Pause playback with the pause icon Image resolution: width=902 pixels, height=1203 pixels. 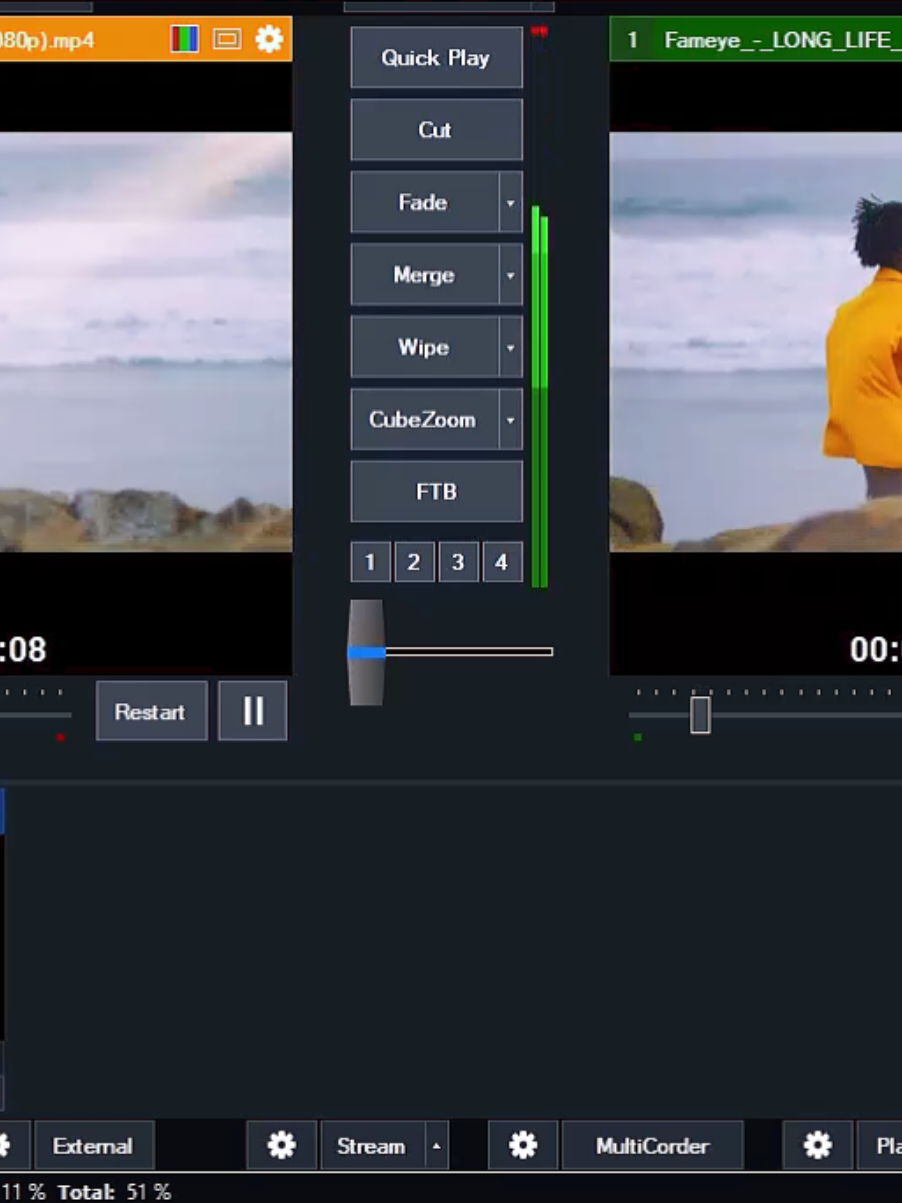pos(253,711)
